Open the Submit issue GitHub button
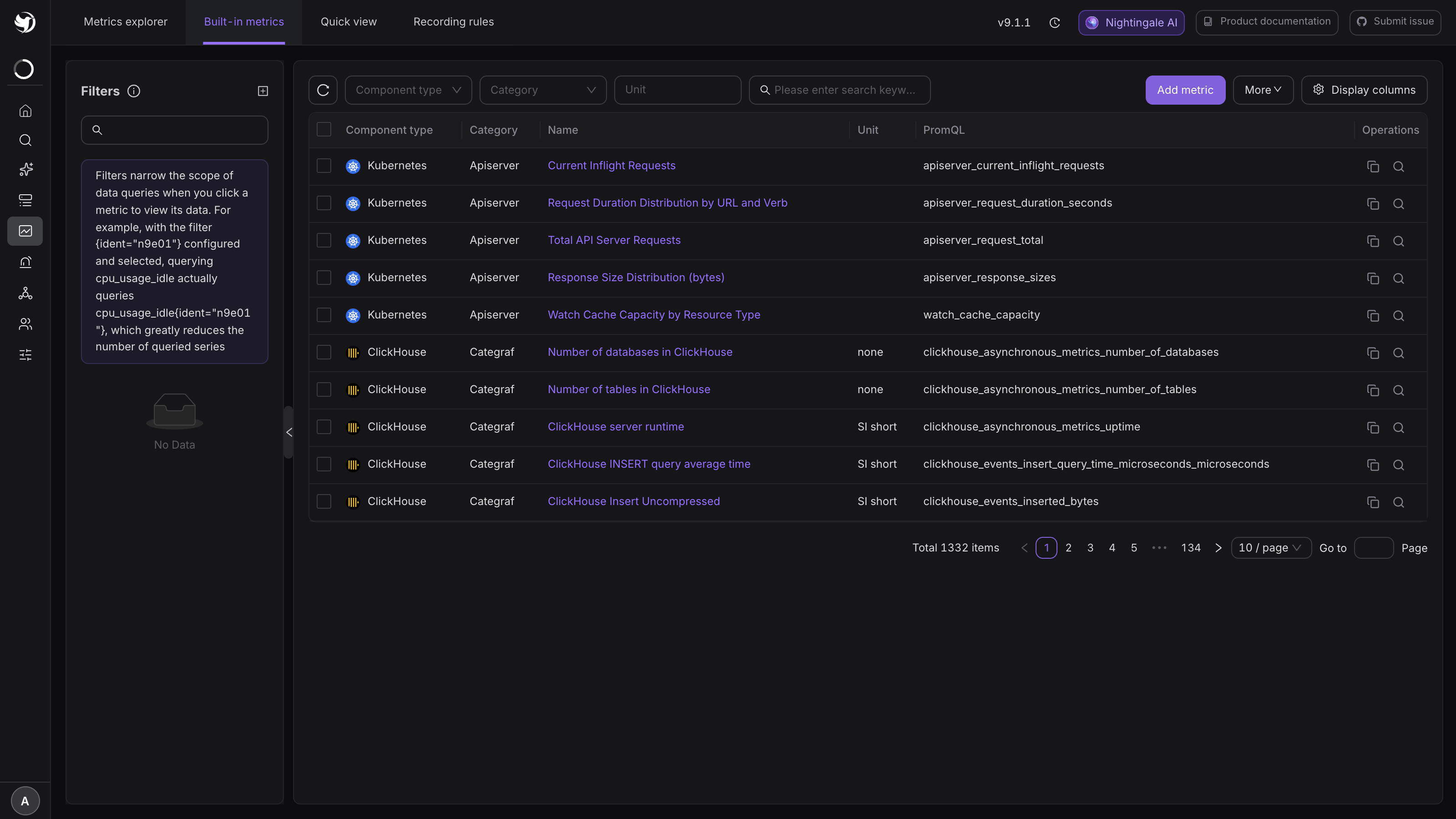The width and height of the screenshot is (1456, 819). point(1395,22)
